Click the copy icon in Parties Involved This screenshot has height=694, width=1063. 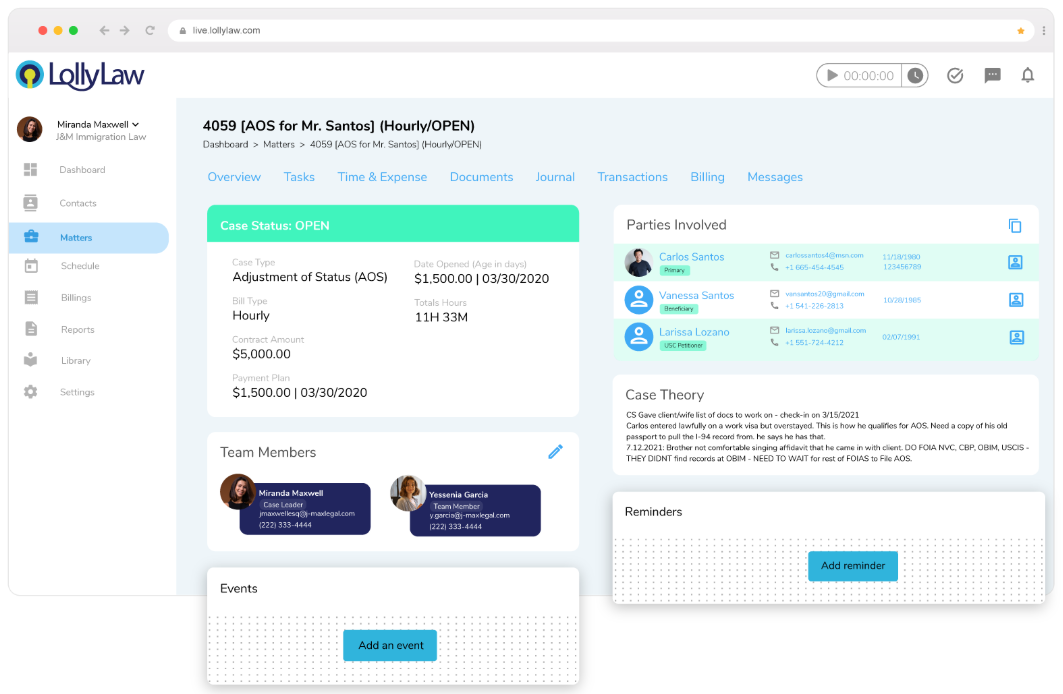click(1015, 226)
